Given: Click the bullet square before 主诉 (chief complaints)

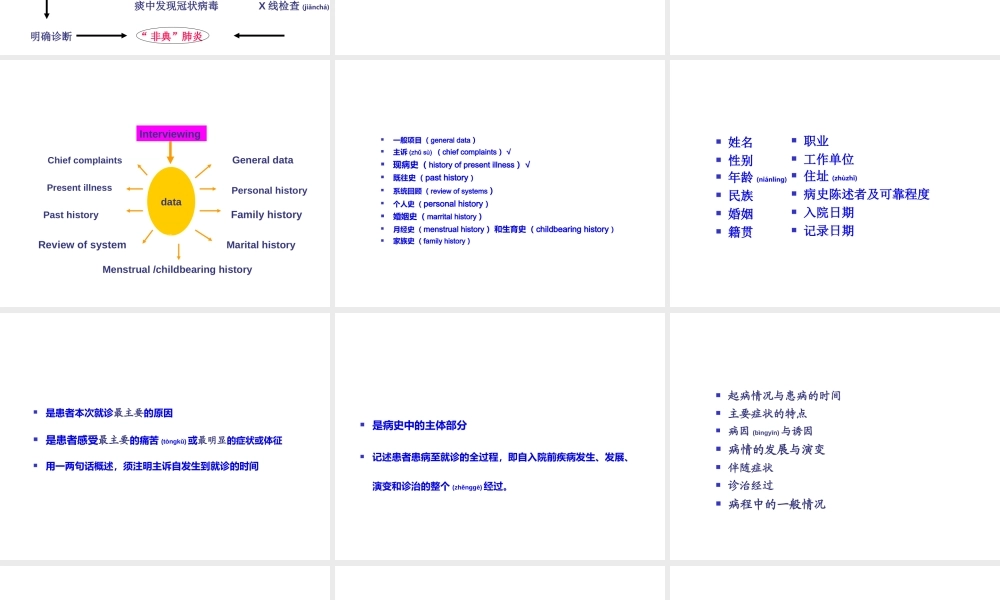Looking at the screenshot, I should [382, 152].
